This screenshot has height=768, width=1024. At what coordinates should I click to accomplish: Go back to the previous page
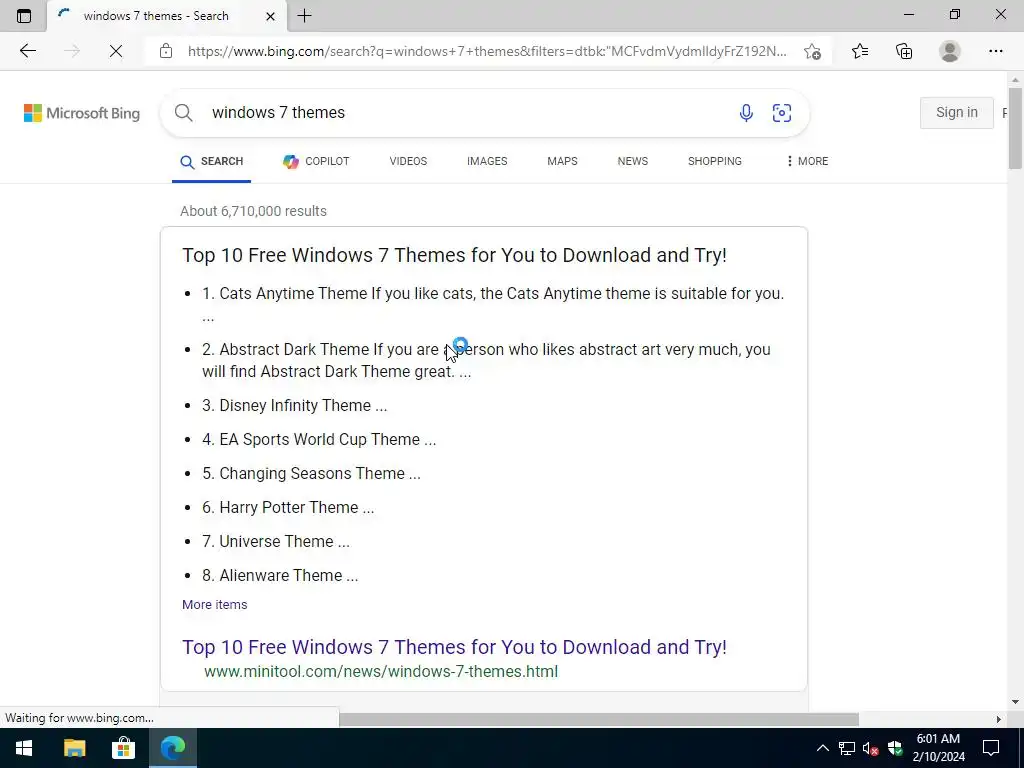point(27,51)
